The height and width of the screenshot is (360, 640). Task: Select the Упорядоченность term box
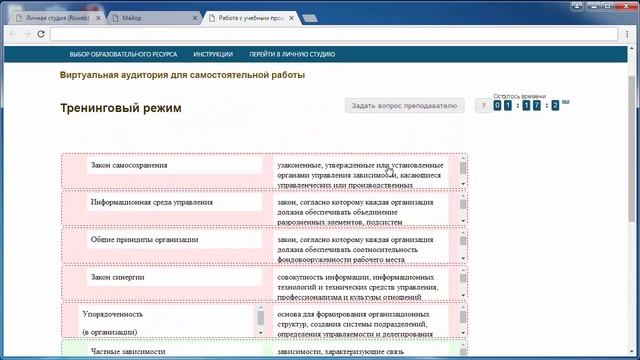click(167, 322)
